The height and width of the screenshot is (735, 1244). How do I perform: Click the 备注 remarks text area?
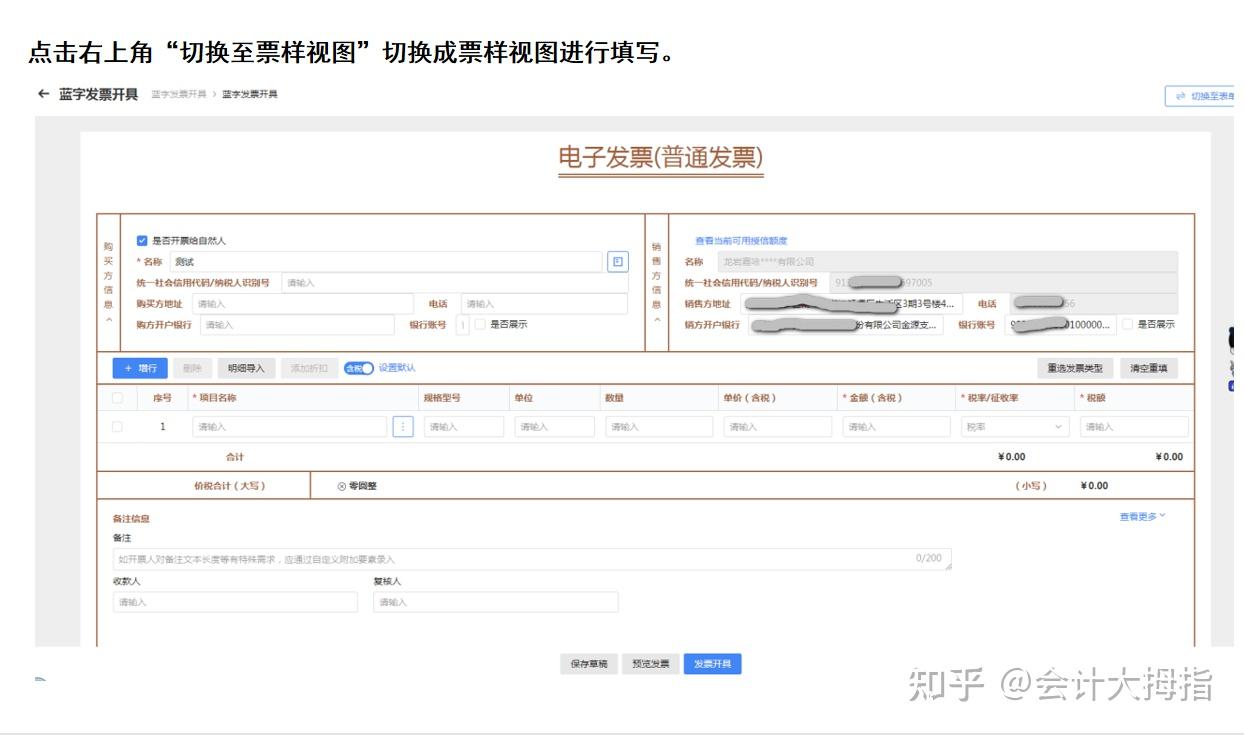(533, 559)
